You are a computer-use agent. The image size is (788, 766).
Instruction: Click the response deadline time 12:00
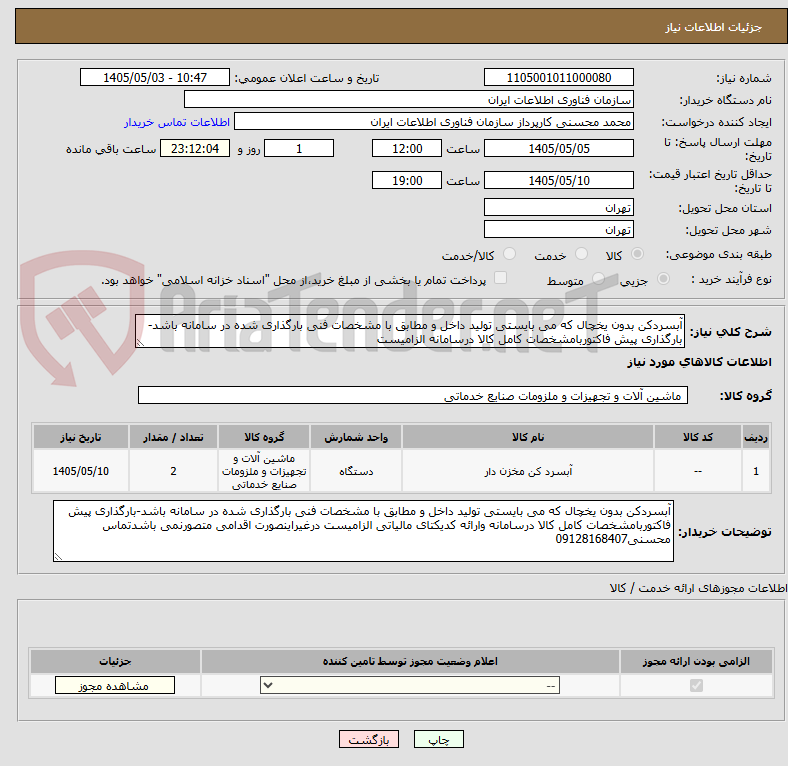tap(407, 149)
